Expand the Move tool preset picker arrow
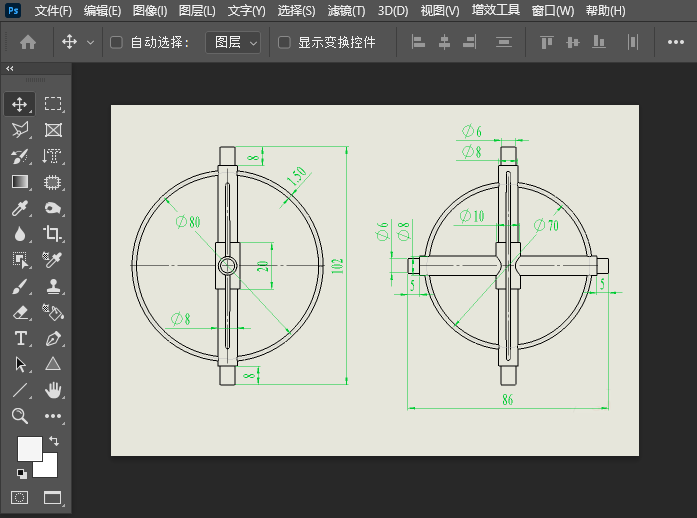 91,43
